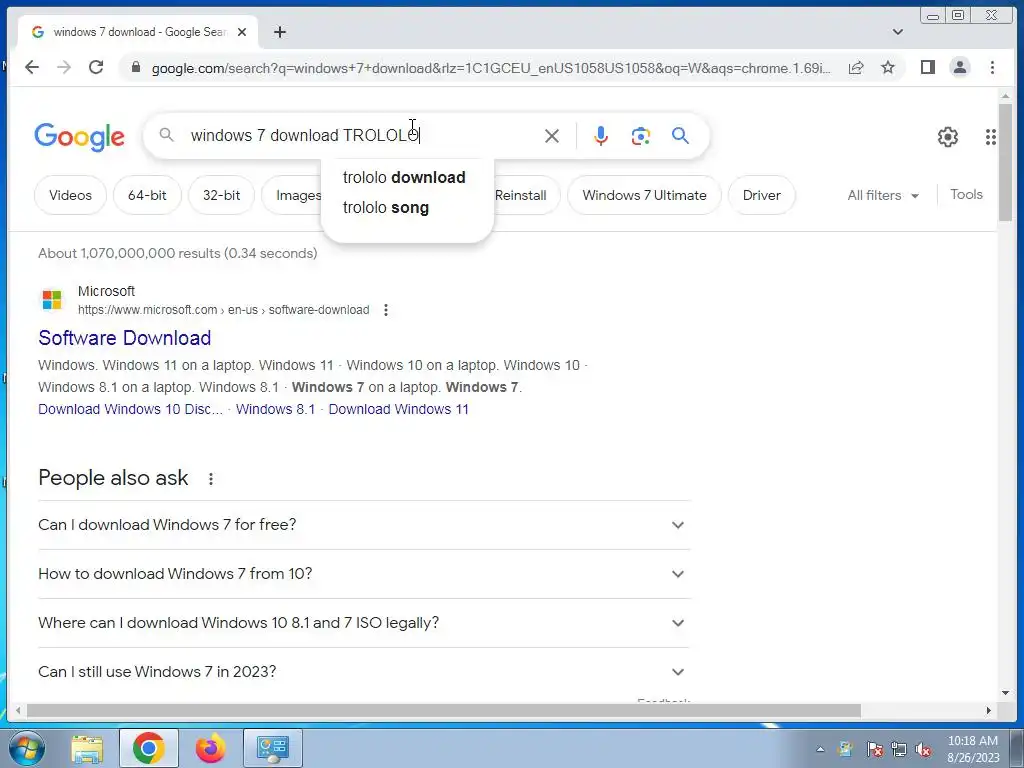The width and height of the screenshot is (1024, 768).
Task: Open the Action Center flag icon
Action: point(874,750)
